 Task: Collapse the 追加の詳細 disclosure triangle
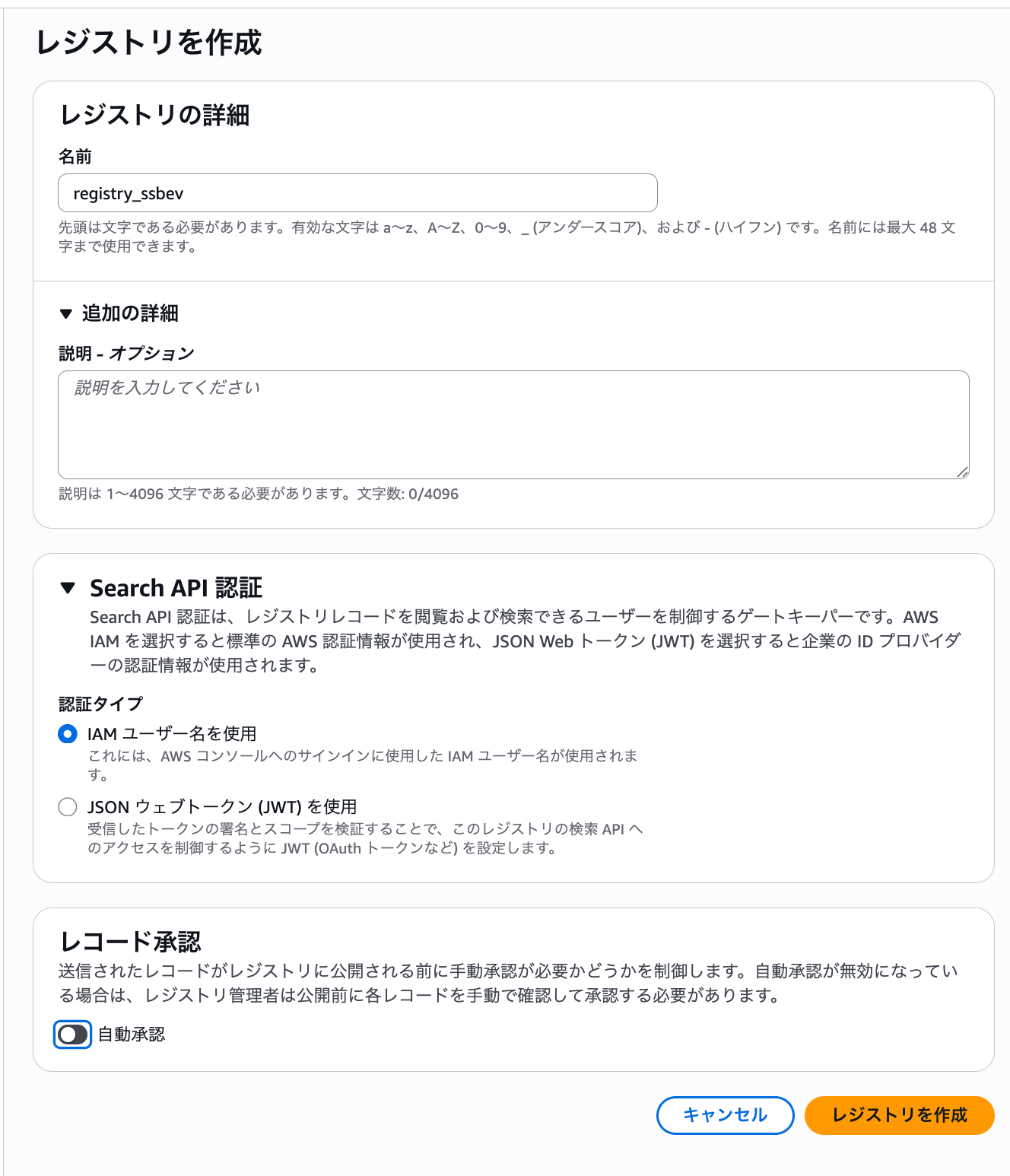(66, 313)
